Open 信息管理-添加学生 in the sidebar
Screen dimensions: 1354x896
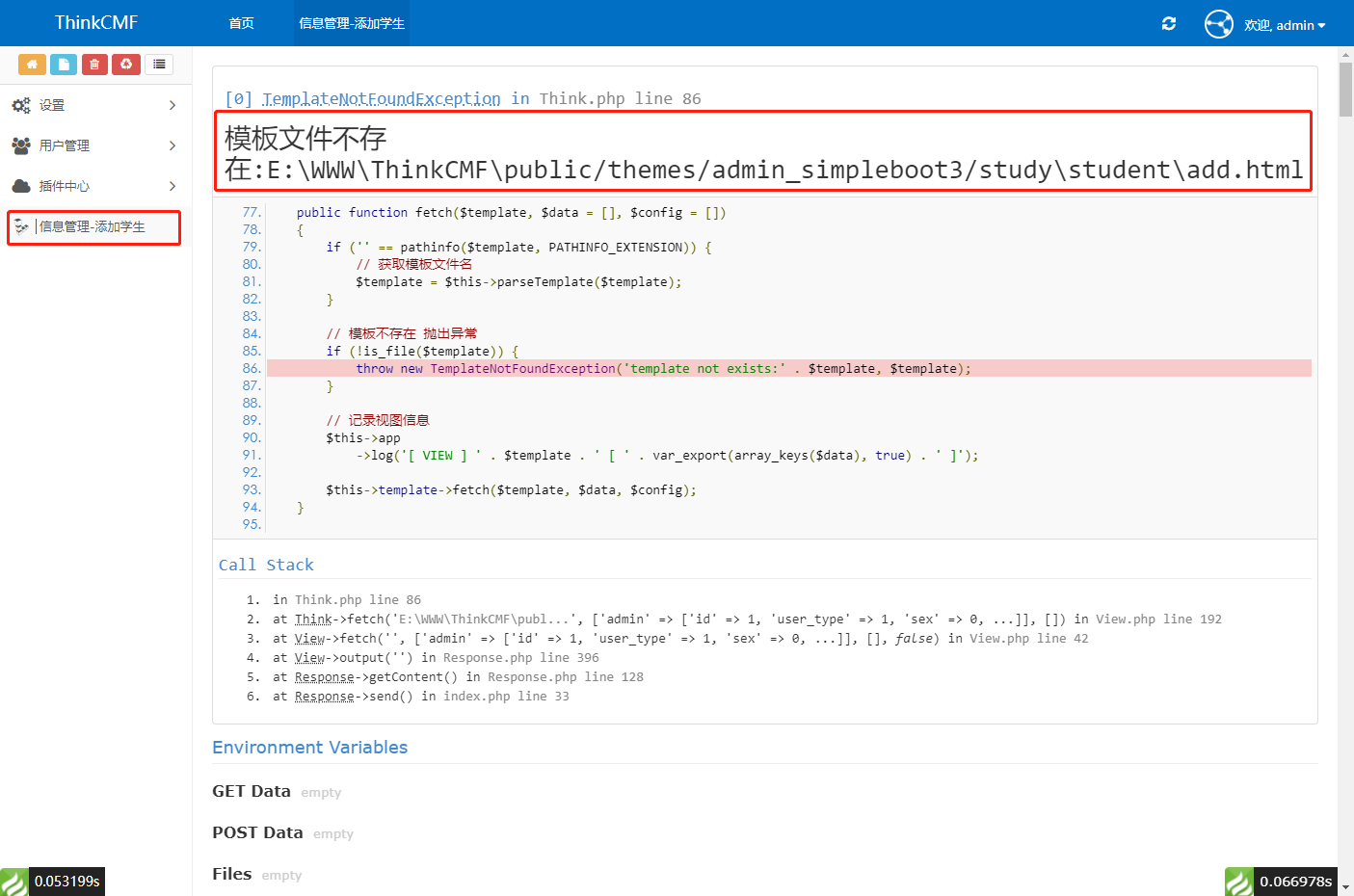coord(94,227)
